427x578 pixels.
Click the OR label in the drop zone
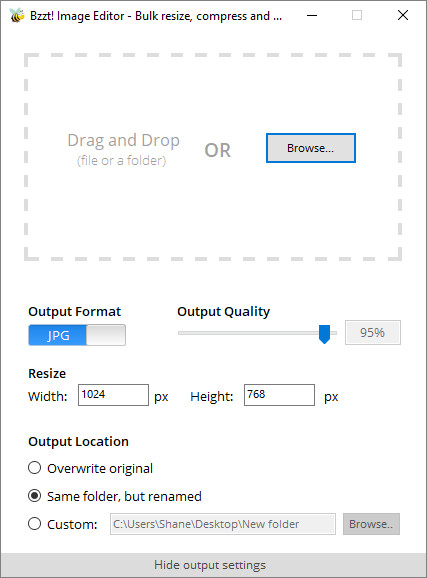click(218, 150)
